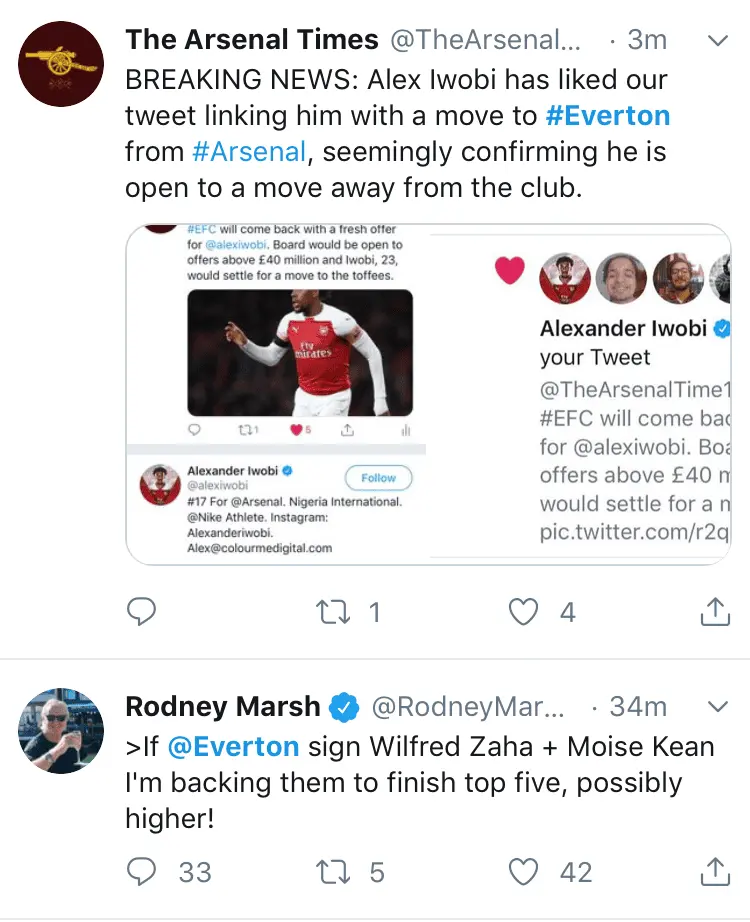Image resolution: width=750 pixels, height=922 pixels.
Task: Open the #Everton hashtag link
Action: click(608, 116)
